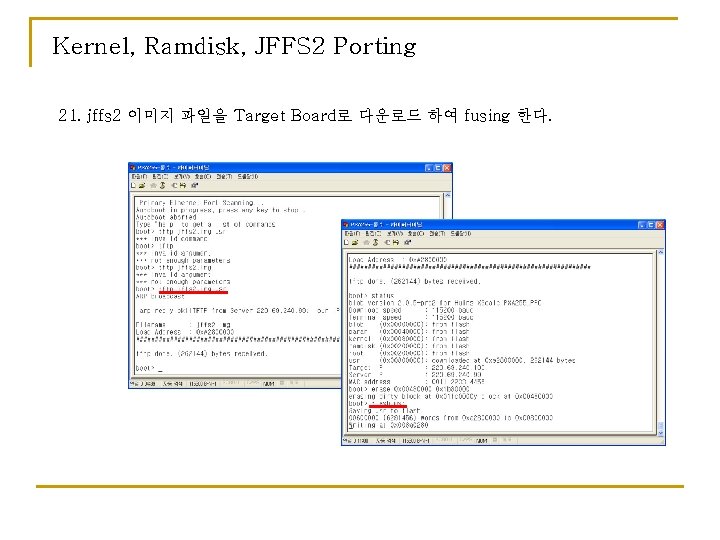Click 'Autoboot aborted' line in back terminal
720x540 pixels.
166,217
